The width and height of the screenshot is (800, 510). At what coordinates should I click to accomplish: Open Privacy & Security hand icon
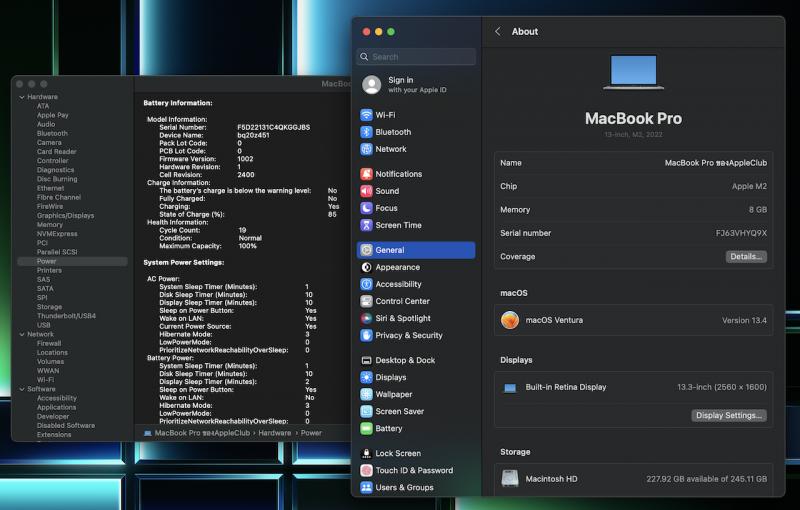366,335
